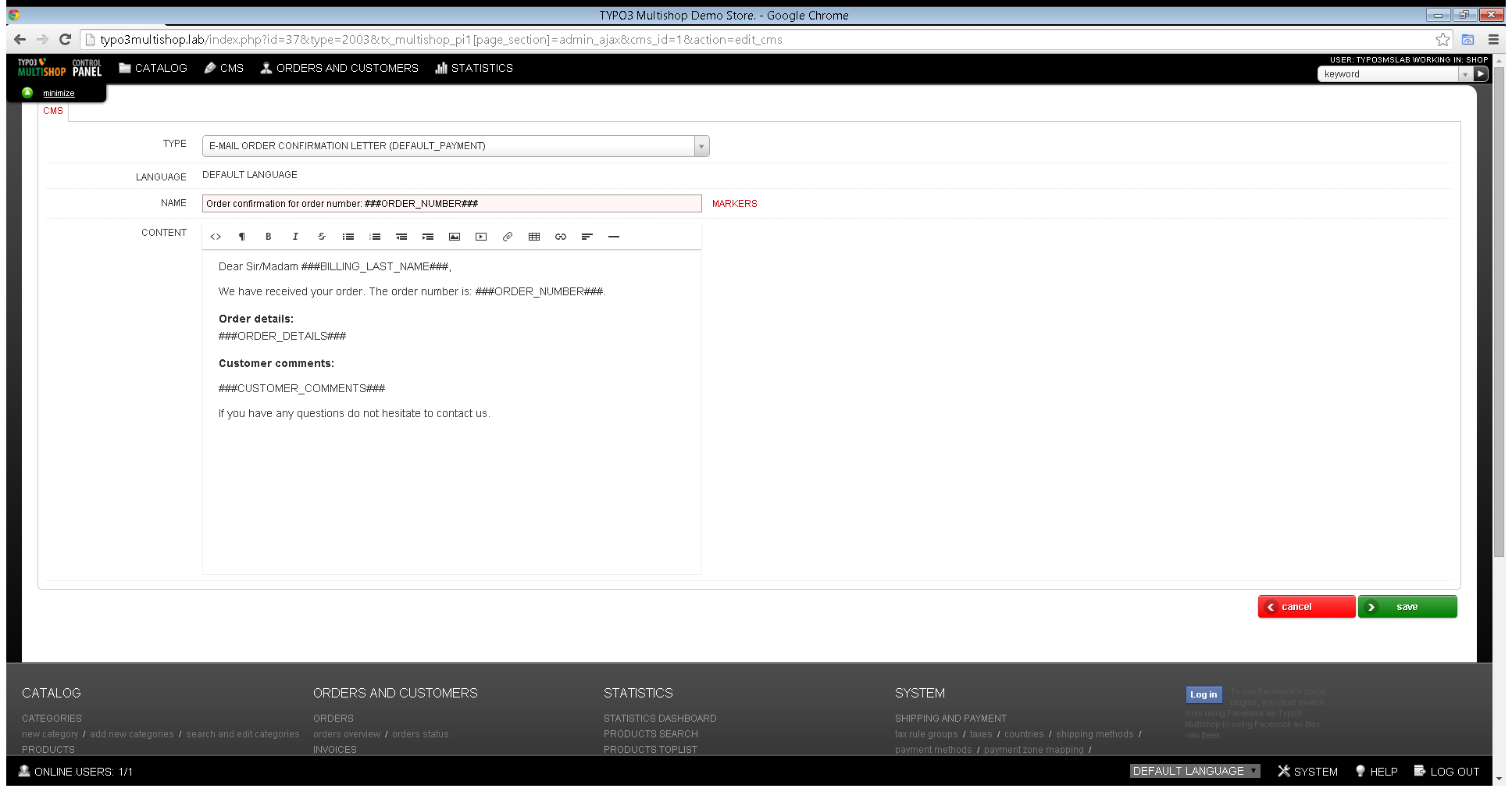Select the italic formatting icon
The image size is (1512, 792).
295,236
